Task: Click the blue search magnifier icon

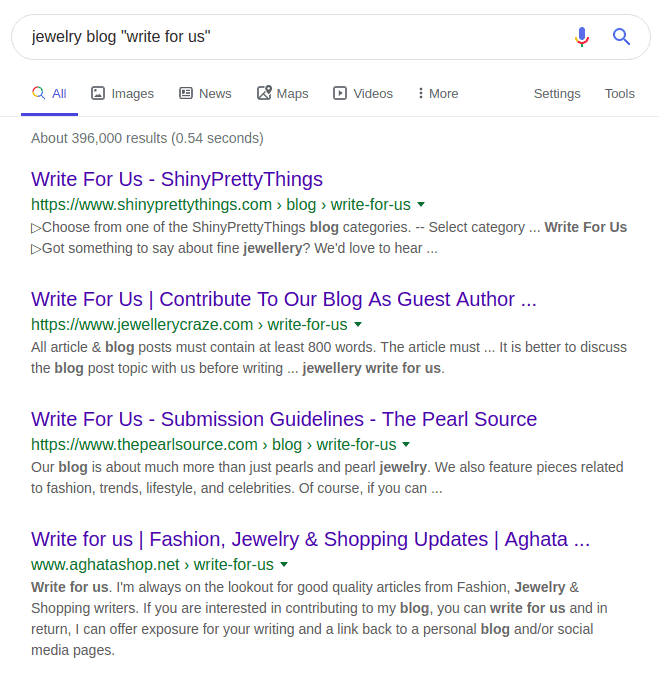Action: tap(621, 37)
